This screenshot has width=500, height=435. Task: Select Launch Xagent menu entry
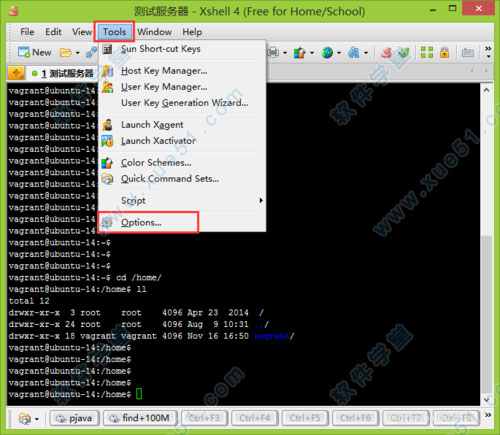coord(182,125)
